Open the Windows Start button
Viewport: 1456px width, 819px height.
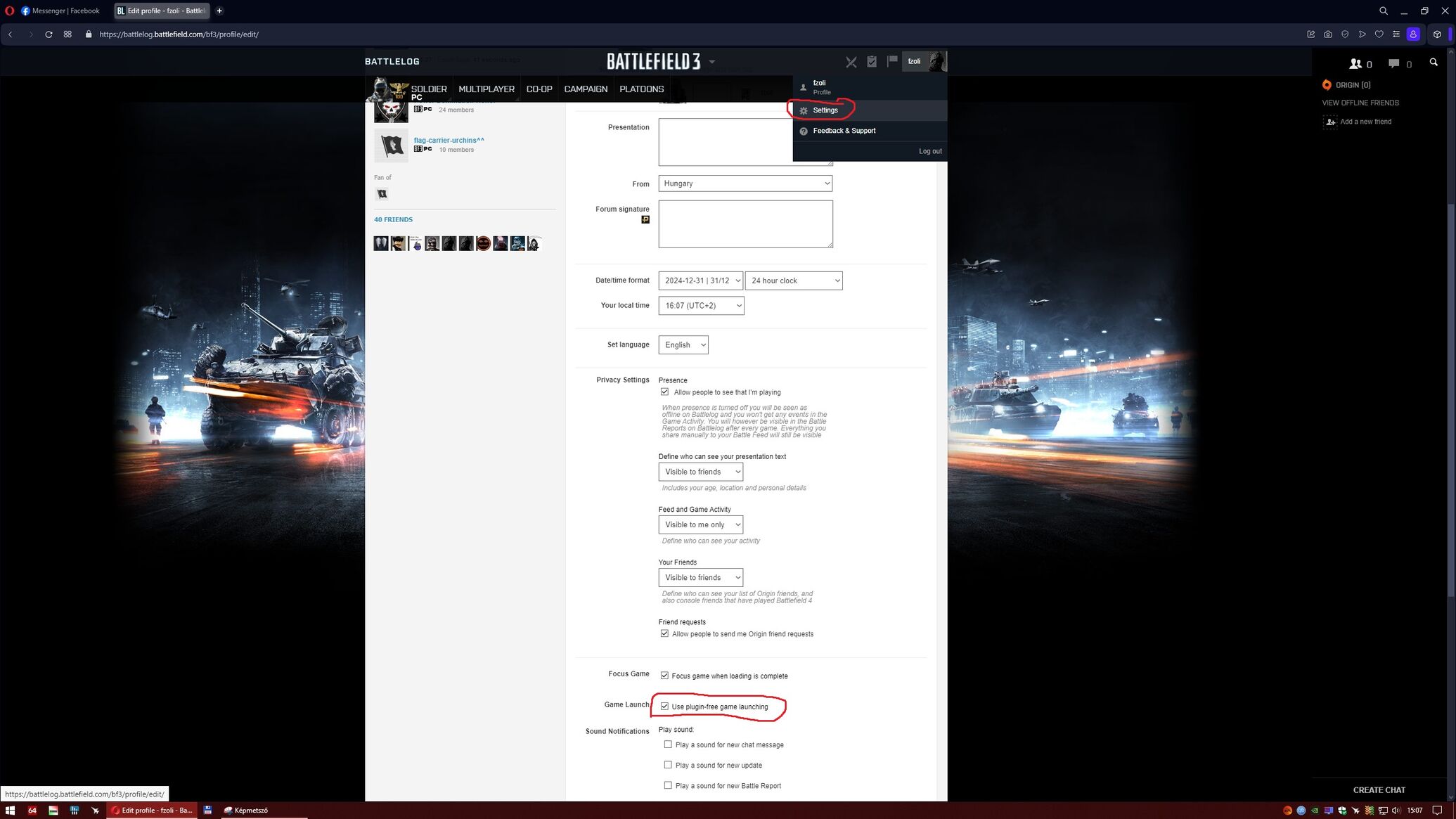coord(10,811)
